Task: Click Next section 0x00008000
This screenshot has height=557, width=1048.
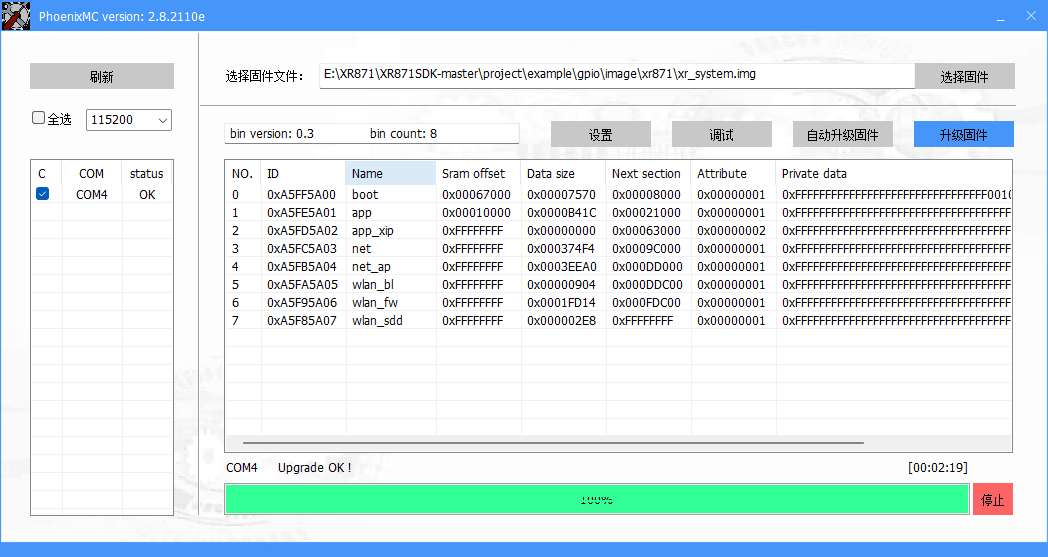Action: (x=646, y=195)
